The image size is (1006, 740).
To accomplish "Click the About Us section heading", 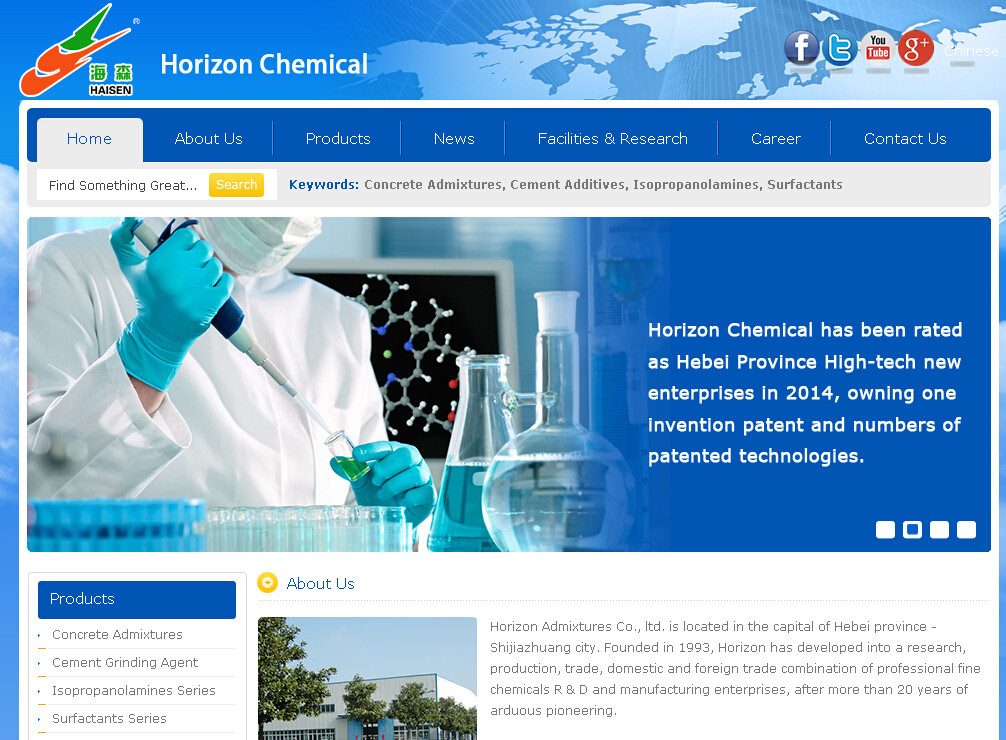I will pos(320,583).
